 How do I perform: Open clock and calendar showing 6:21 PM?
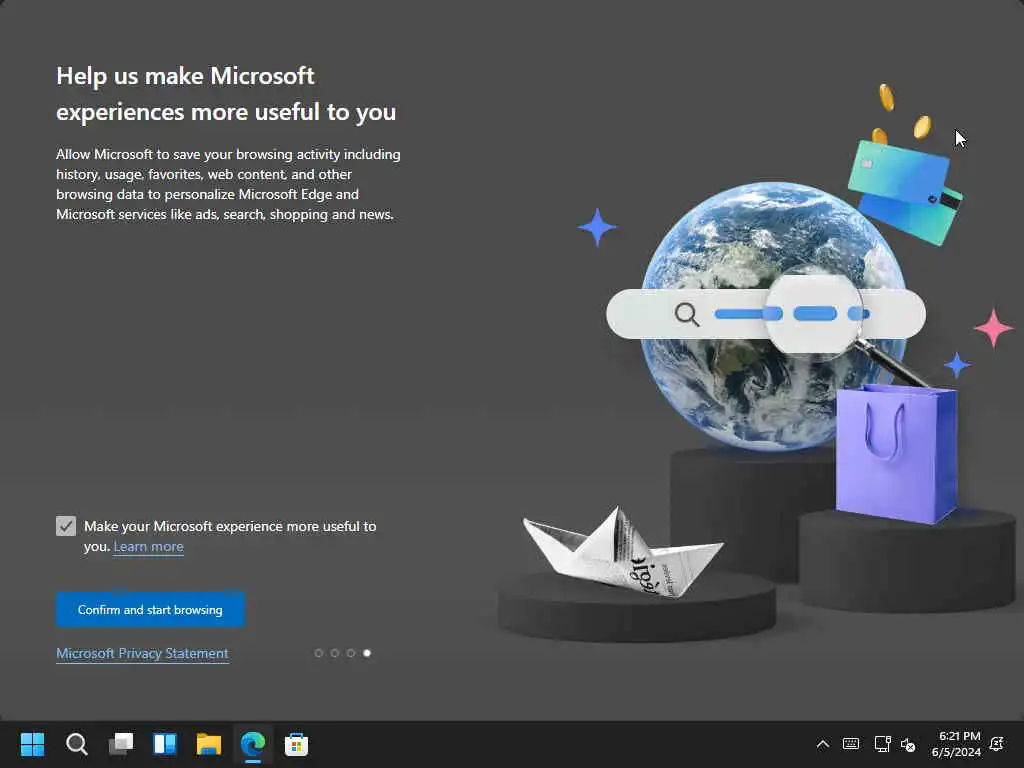[956, 744]
